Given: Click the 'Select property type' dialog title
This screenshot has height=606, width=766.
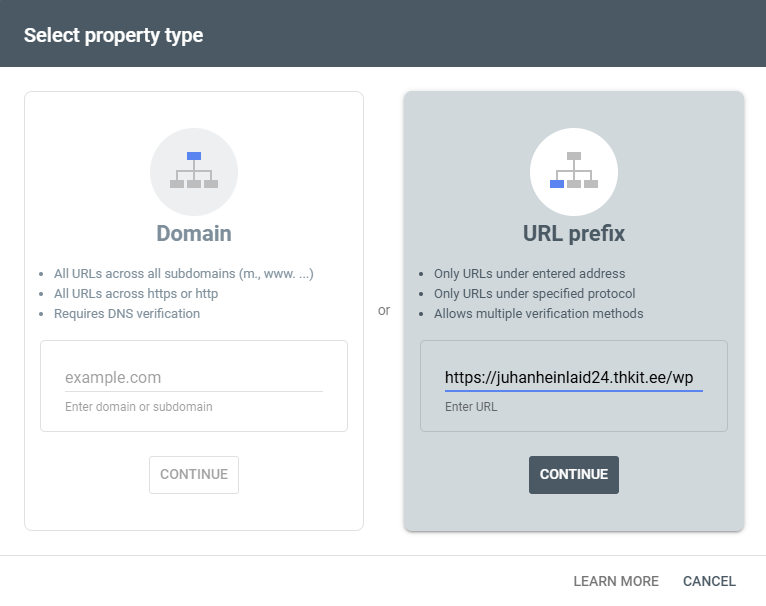Looking at the screenshot, I should tap(113, 35).
